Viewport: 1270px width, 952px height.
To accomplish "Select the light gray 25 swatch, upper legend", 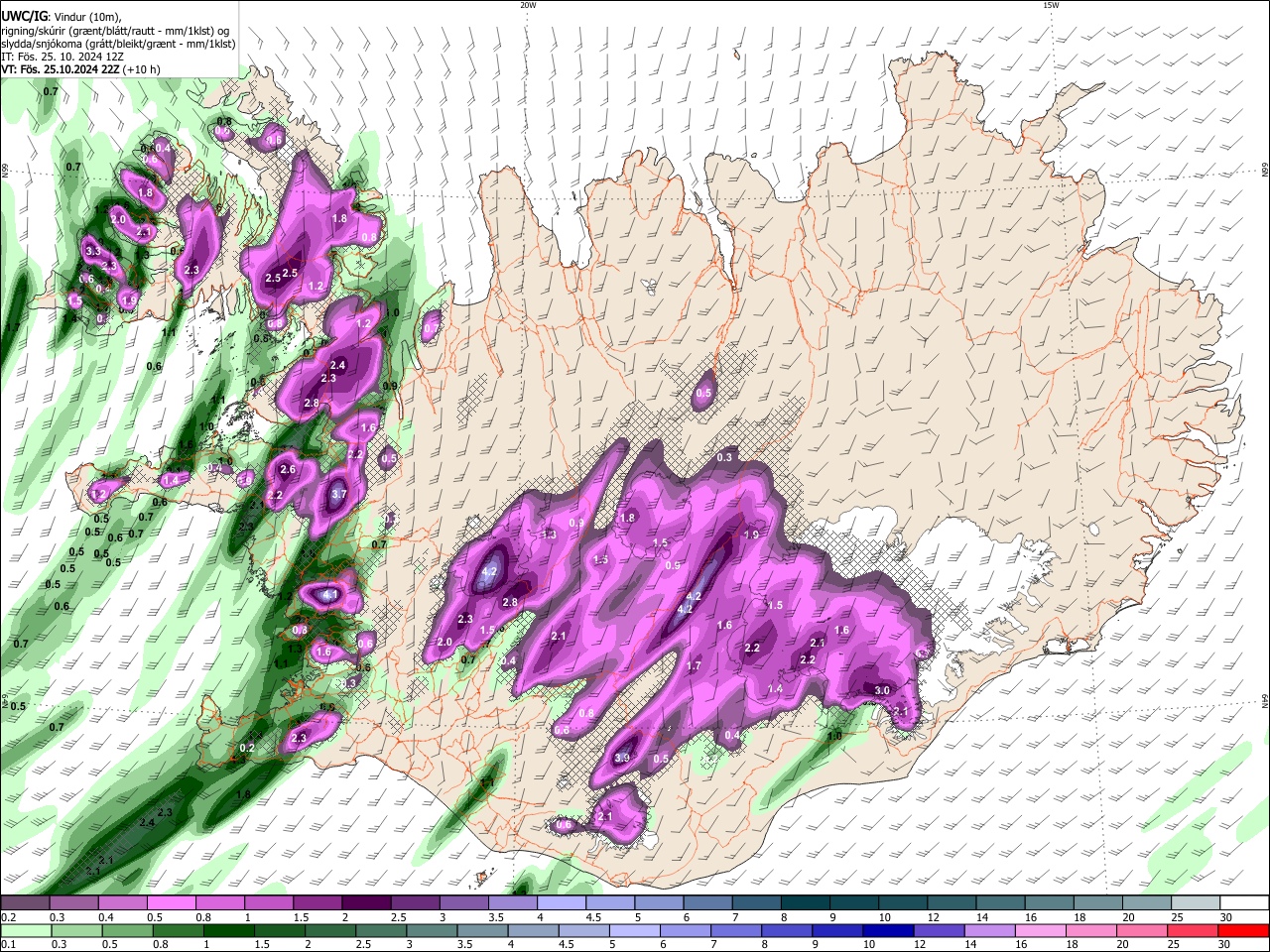I will [x=1196, y=902].
